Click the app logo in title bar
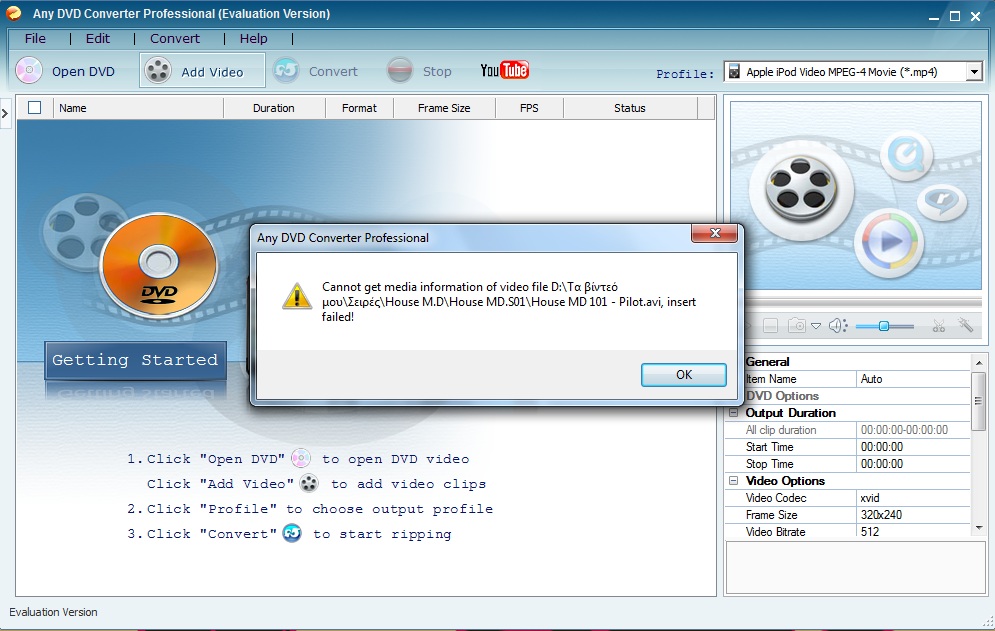The width and height of the screenshot is (995, 631). coord(13,13)
